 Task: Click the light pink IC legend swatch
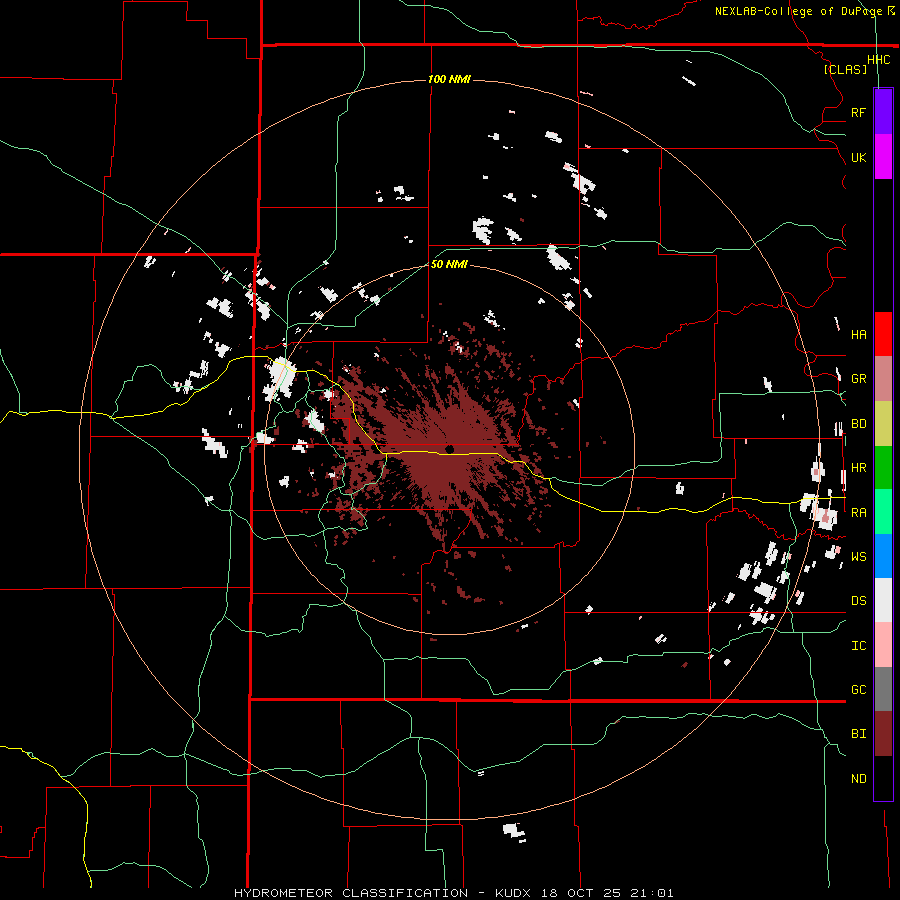883,645
